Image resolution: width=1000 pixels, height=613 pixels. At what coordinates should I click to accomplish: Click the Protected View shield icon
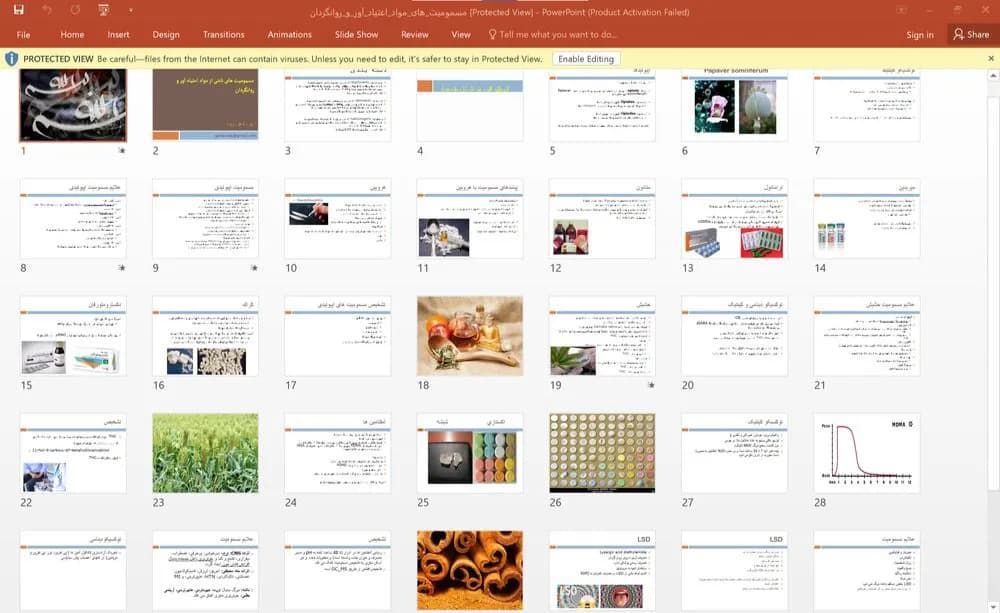coord(11,59)
